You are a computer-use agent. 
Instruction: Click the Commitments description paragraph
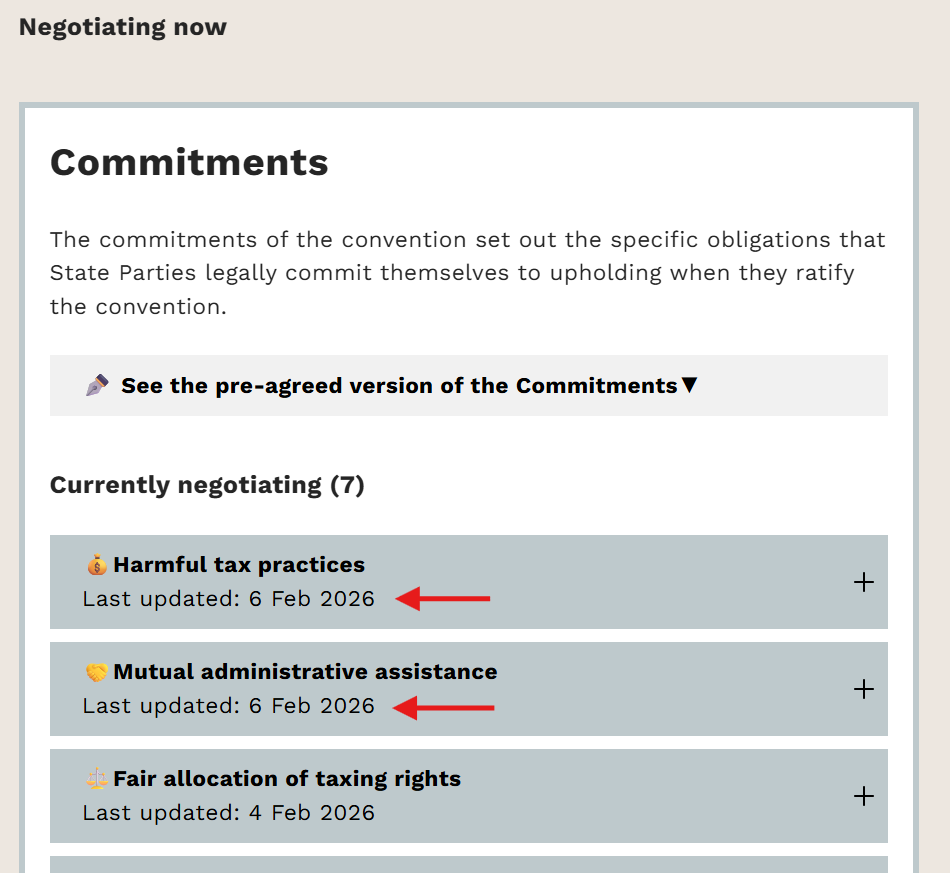click(468, 273)
